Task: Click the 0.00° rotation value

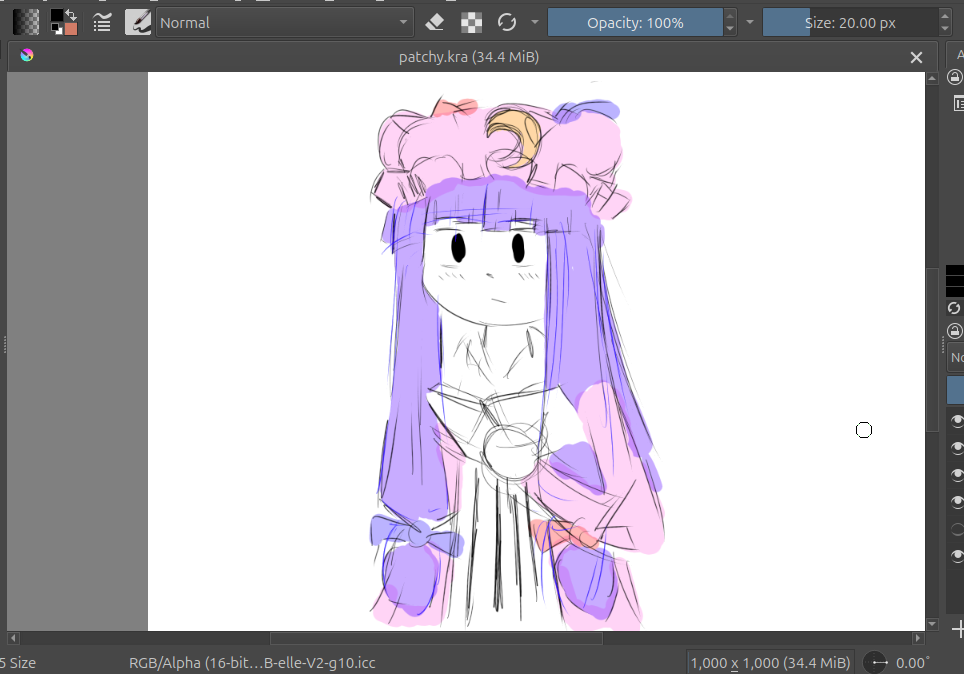Action: coord(912,663)
